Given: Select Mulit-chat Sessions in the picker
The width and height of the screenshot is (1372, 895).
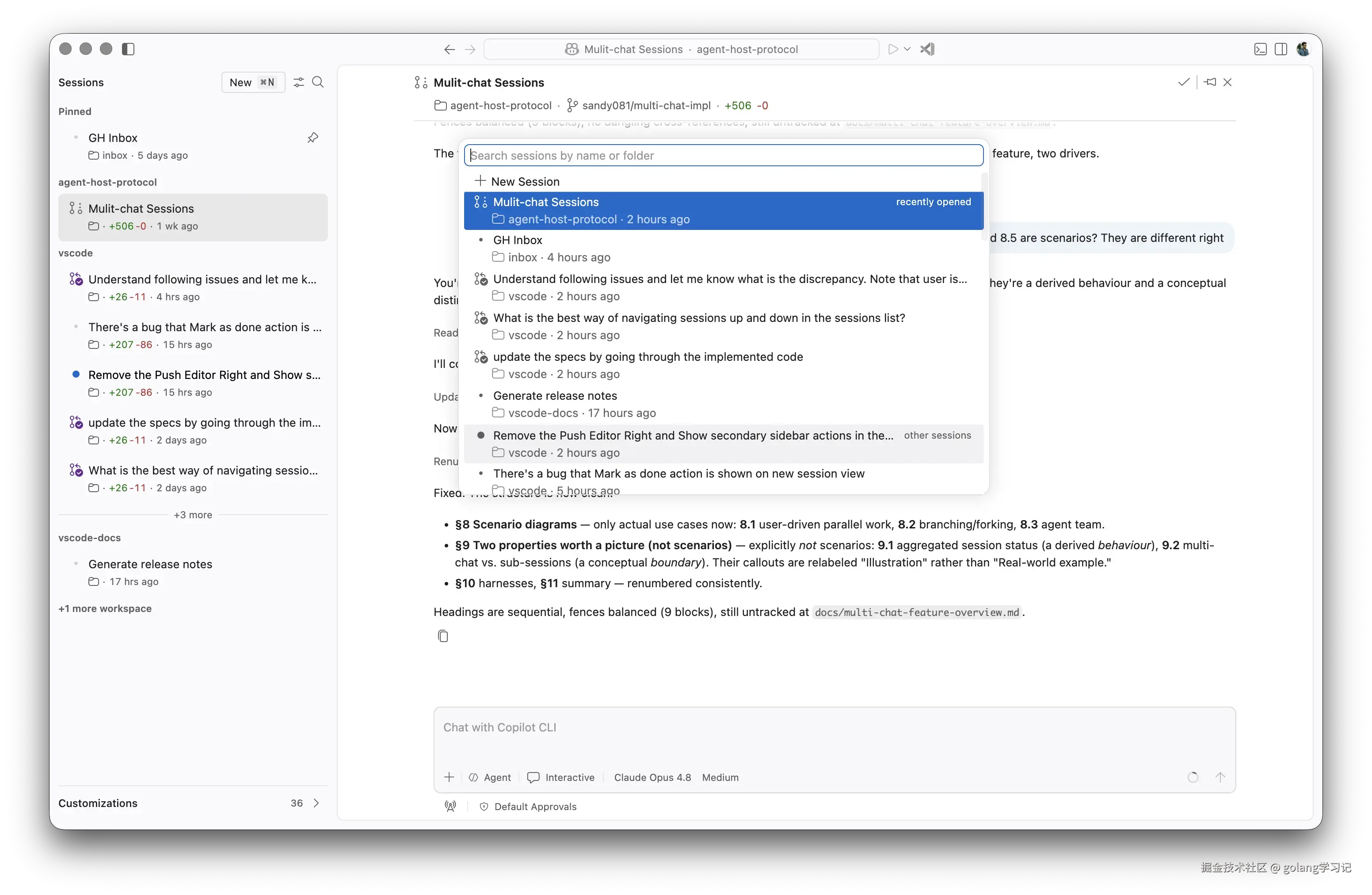Looking at the screenshot, I should point(724,210).
